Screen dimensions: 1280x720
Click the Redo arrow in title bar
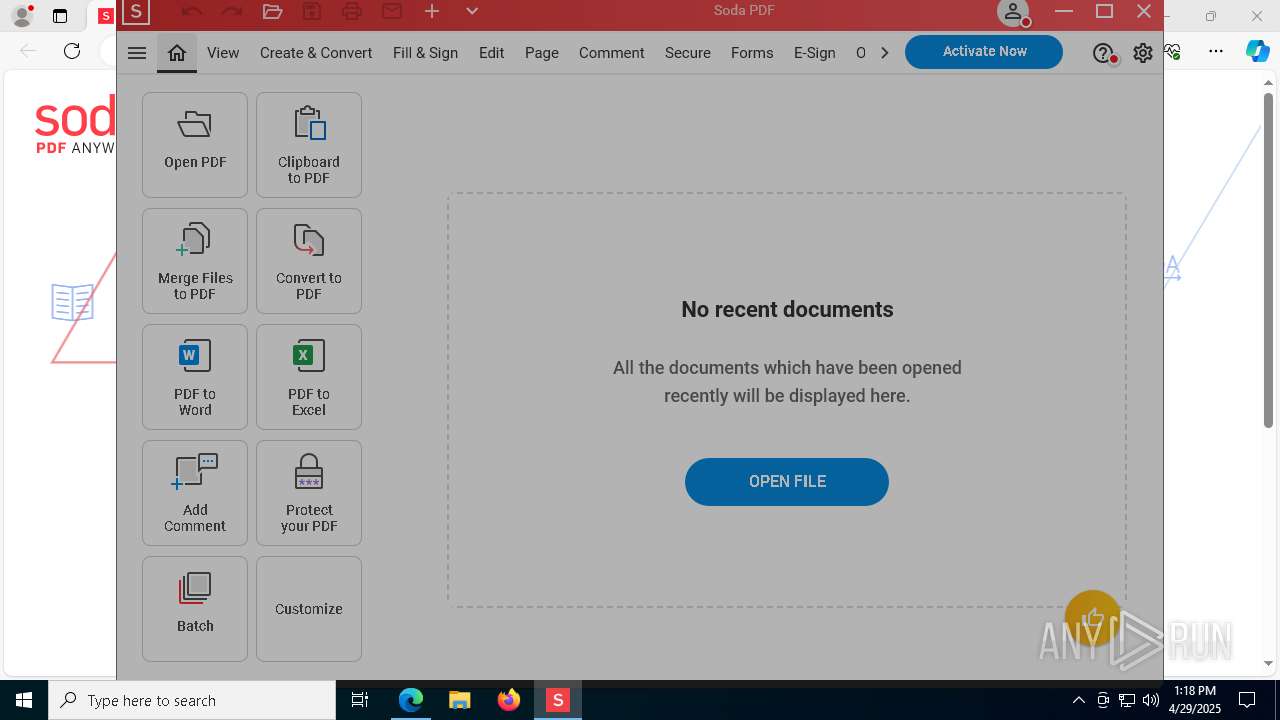click(232, 11)
